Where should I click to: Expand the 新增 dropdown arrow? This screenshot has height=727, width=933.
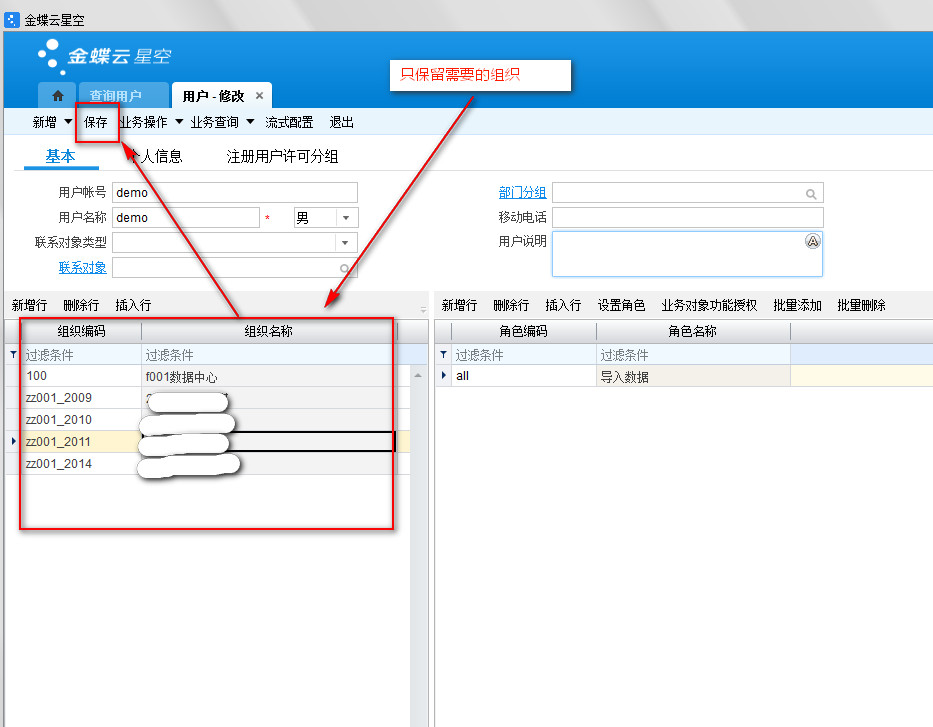pyautogui.click(x=68, y=122)
